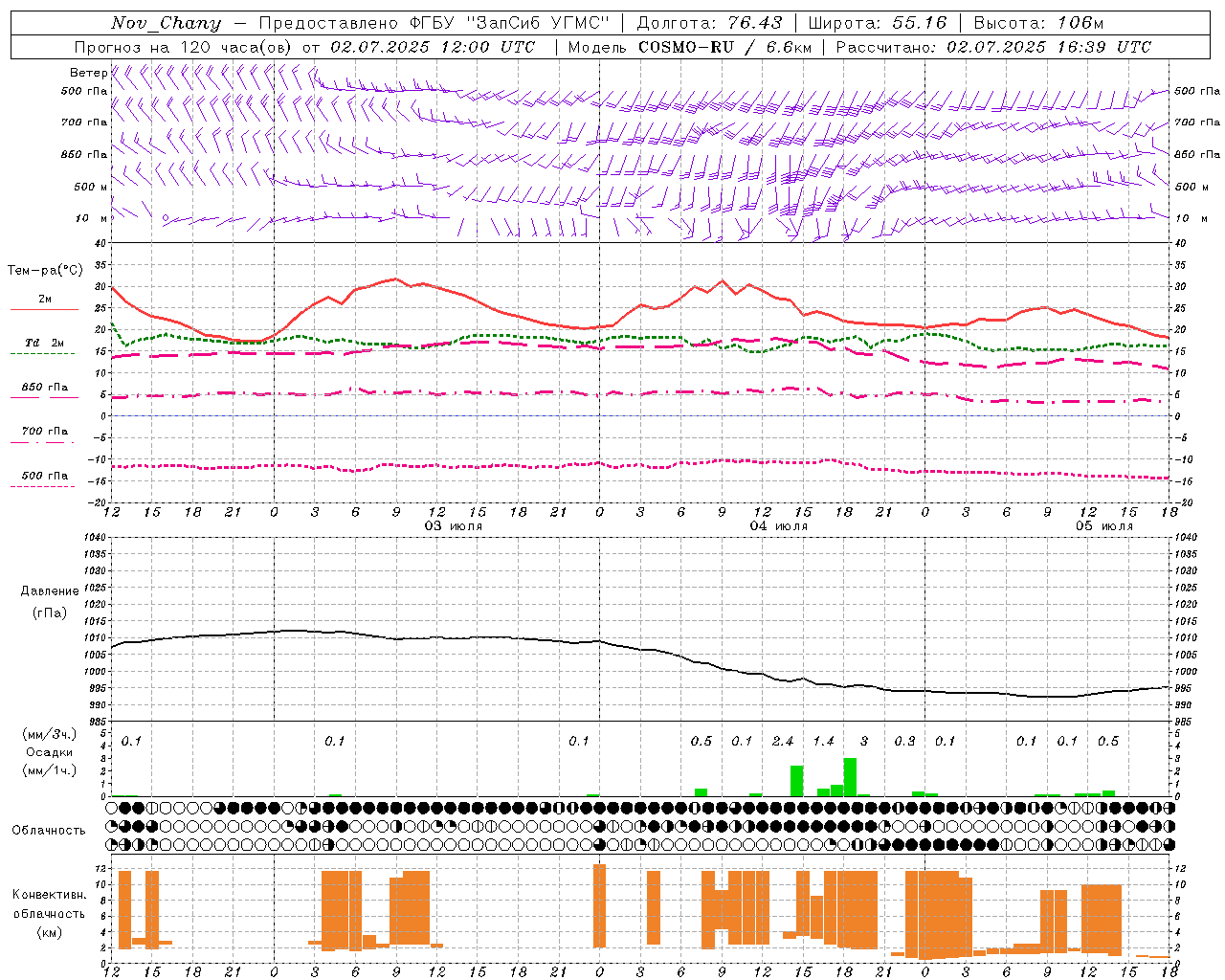
Task: Click the solid red 2м legend line
Action: point(44,310)
